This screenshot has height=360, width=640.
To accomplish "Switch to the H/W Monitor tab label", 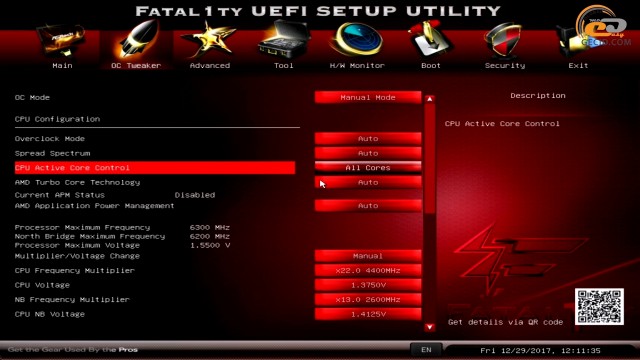I will click(x=357, y=65).
